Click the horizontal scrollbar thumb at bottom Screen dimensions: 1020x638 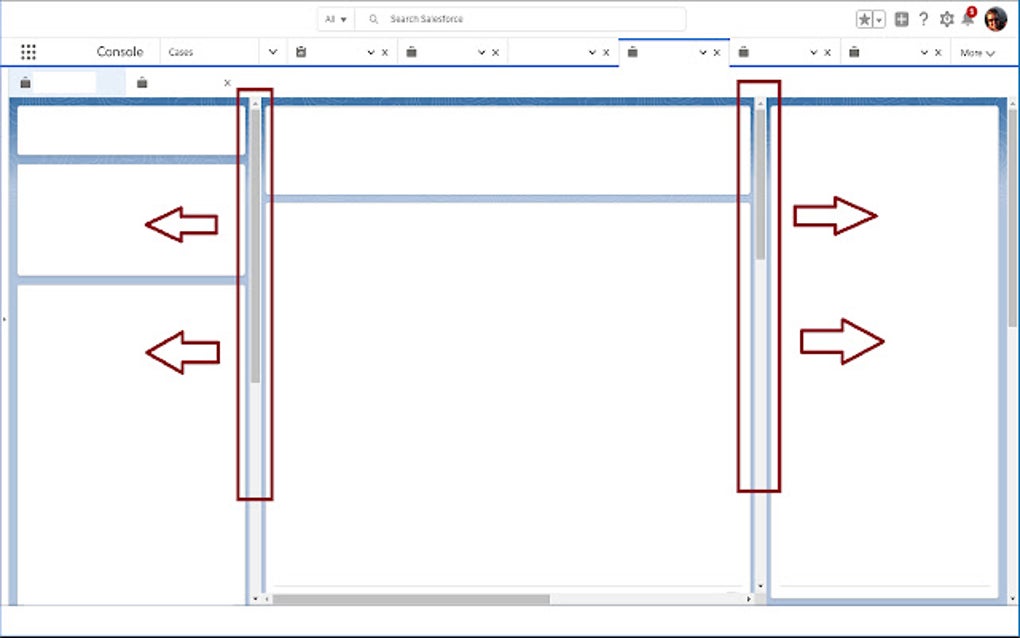coord(411,599)
